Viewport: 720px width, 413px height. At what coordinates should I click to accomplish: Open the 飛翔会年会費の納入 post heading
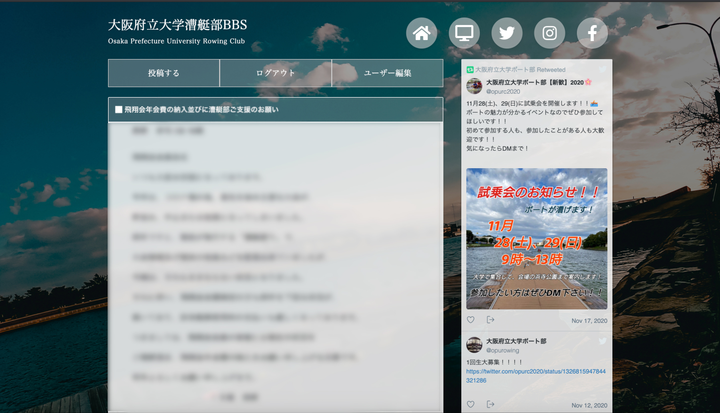pos(276,109)
